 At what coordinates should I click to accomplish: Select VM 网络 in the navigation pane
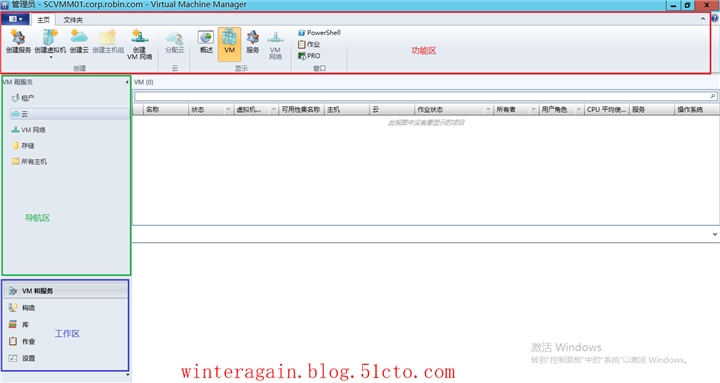[28, 130]
